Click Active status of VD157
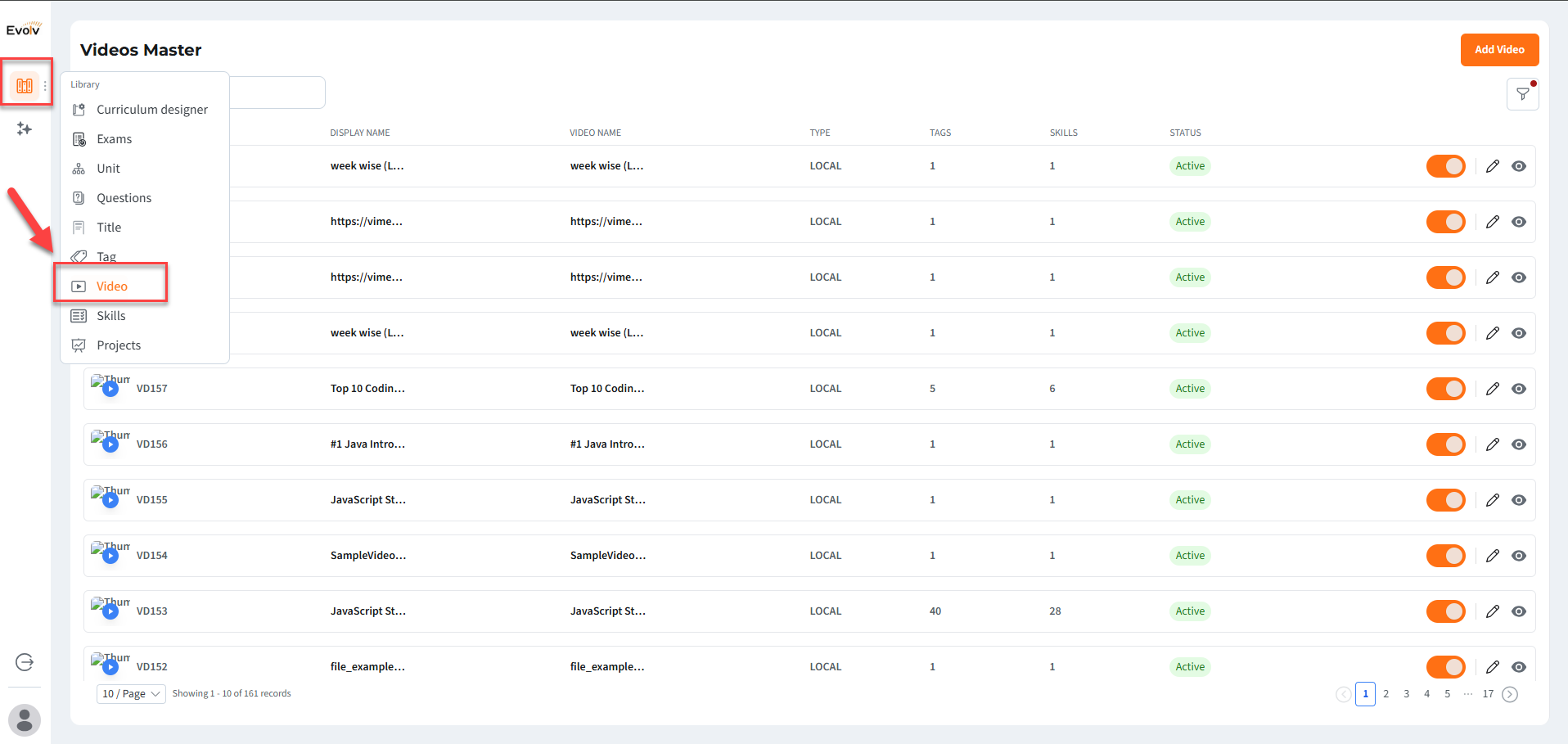 pos(1190,389)
